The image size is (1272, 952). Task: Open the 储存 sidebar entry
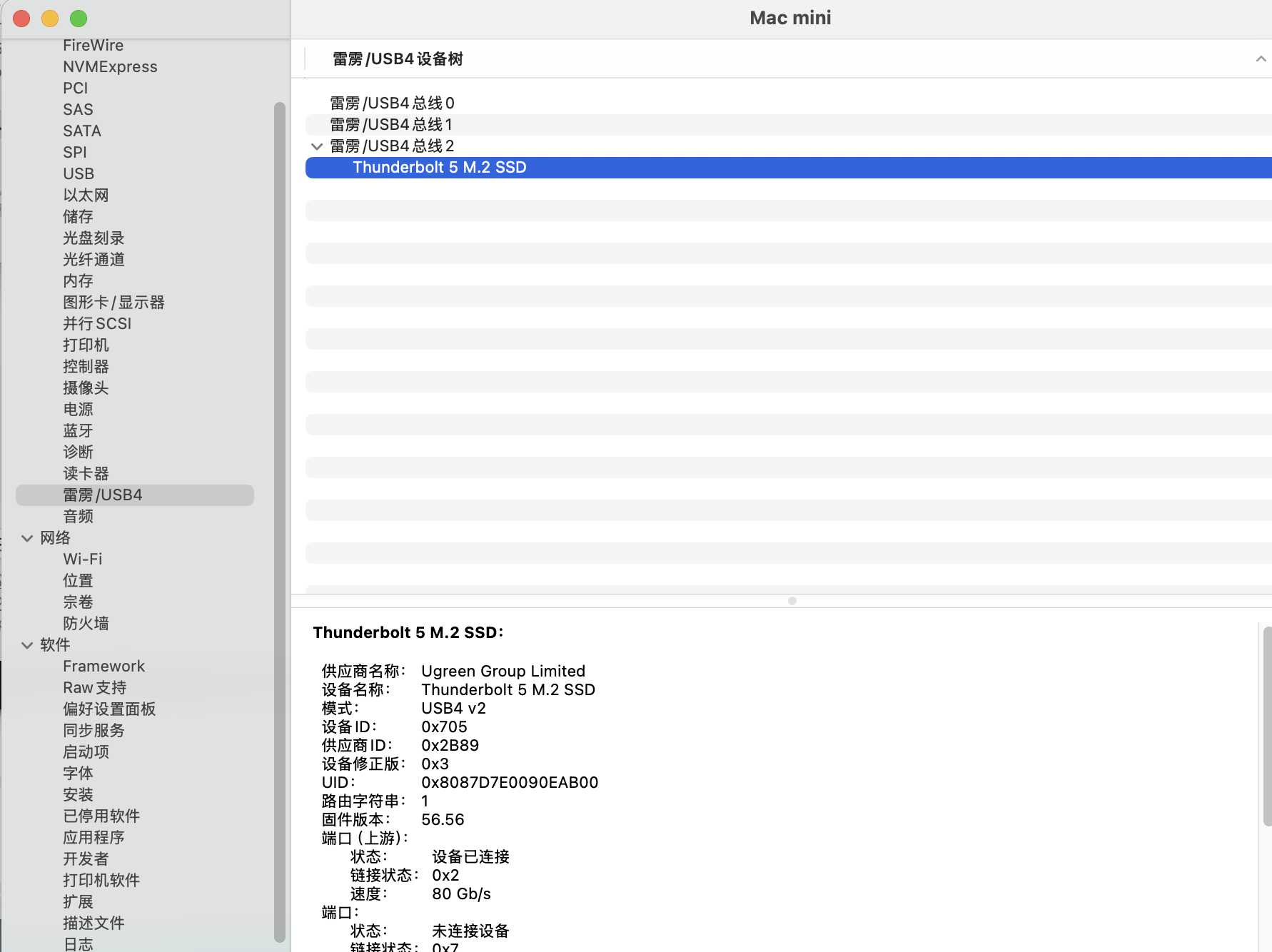[x=78, y=217]
